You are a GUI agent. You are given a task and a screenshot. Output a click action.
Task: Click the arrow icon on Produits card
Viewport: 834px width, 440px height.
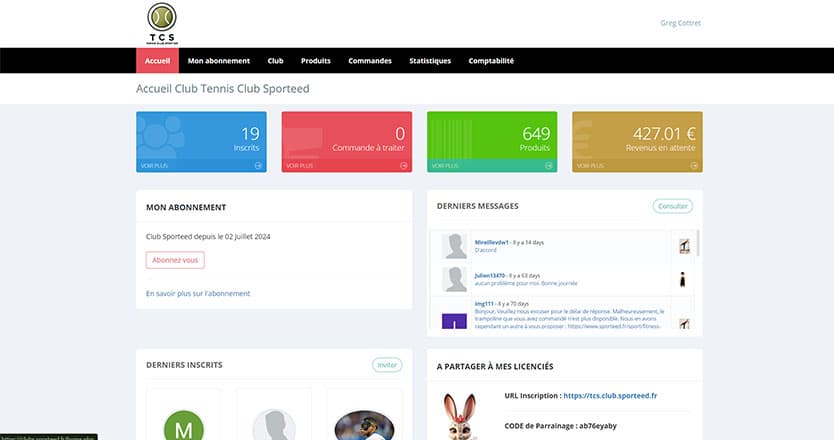click(x=550, y=166)
